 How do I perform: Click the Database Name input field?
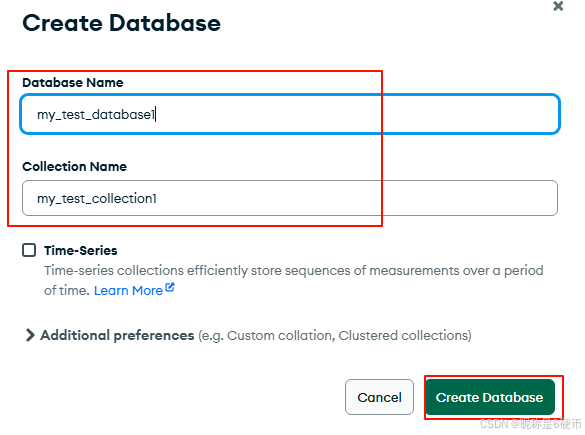(x=290, y=114)
